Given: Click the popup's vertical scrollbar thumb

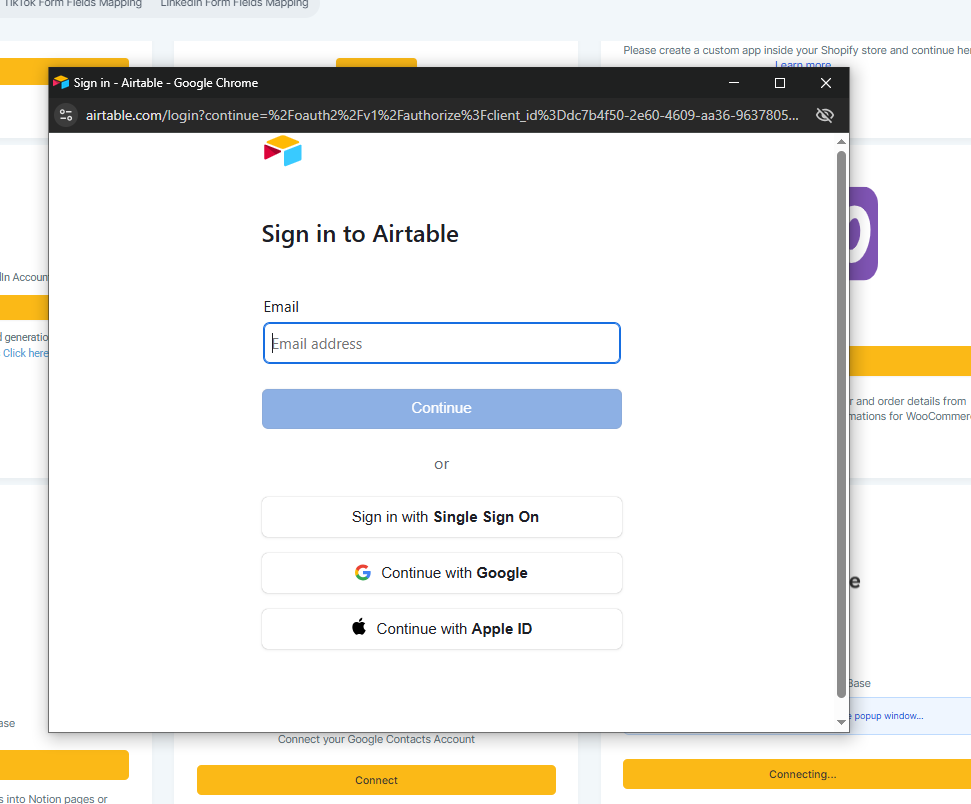Looking at the screenshot, I should [x=841, y=424].
